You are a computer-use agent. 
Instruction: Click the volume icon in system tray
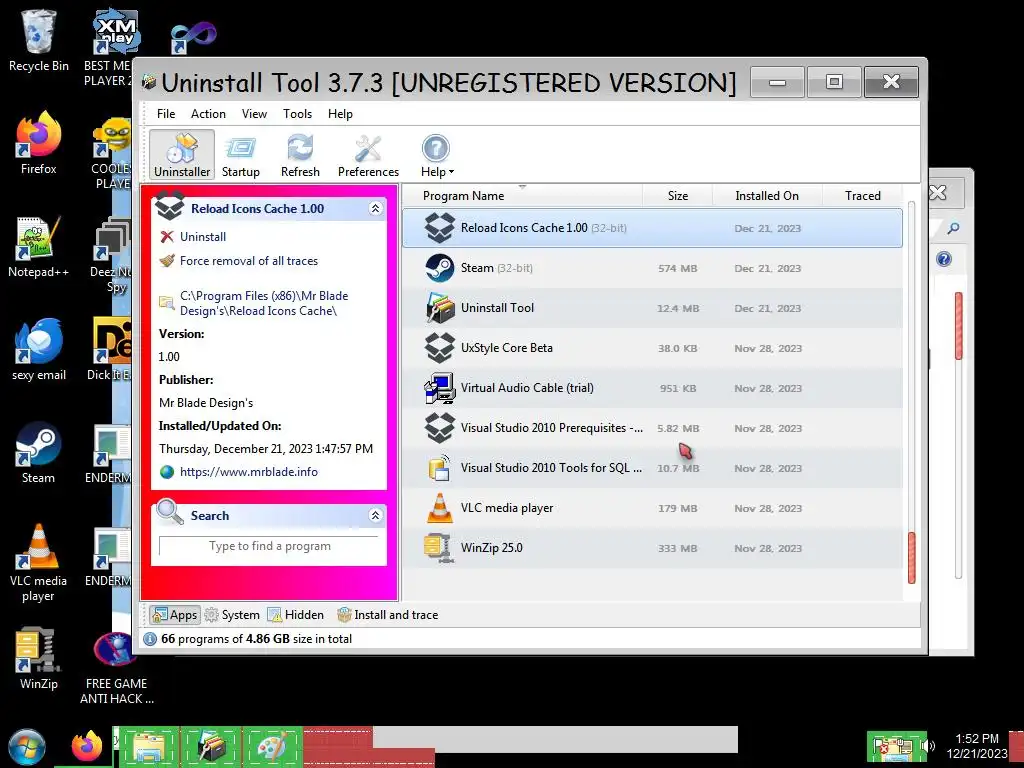(x=927, y=746)
